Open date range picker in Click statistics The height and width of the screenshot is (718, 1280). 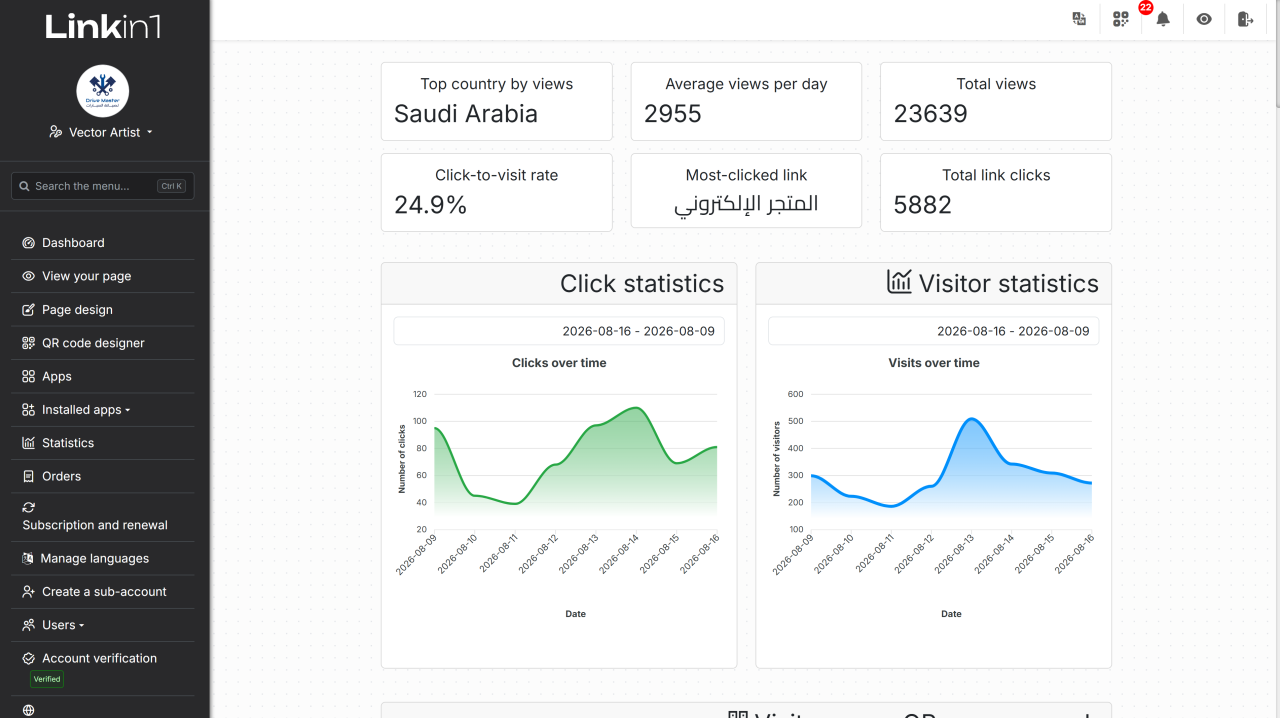[x=559, y=331]
